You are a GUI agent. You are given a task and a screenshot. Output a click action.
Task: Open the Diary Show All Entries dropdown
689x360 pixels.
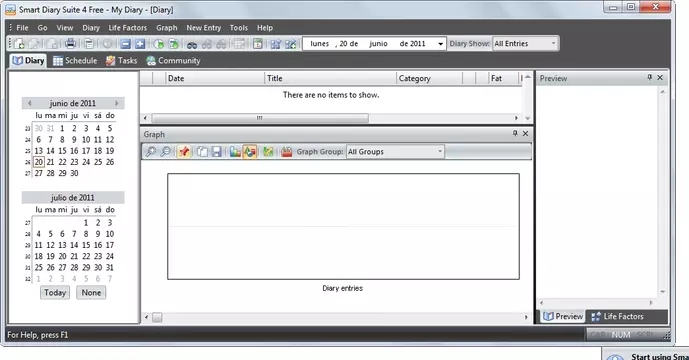click(x=526, y=44)
